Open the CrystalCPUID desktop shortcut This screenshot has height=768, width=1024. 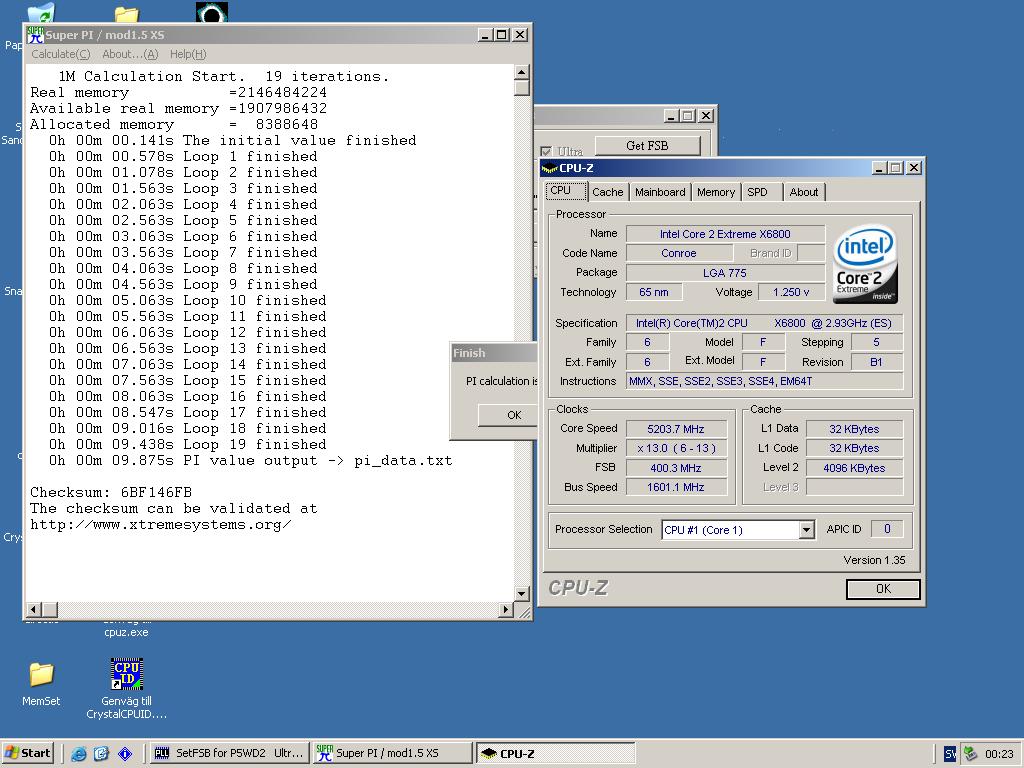point(127,689)
